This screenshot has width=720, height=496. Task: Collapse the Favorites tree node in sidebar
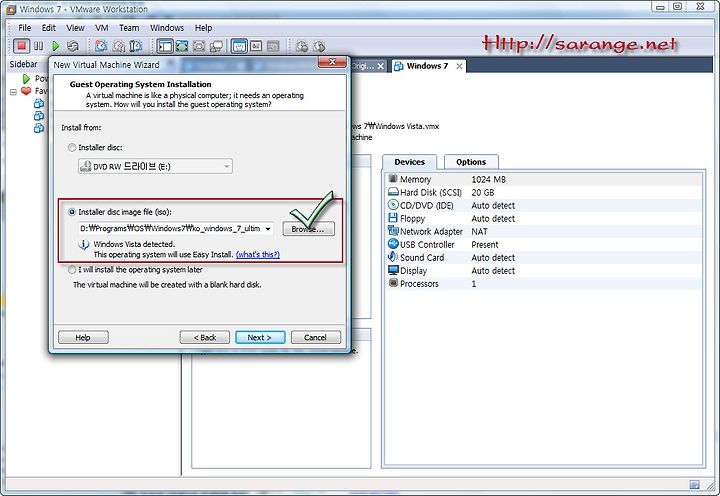pyautogui.click(x=13, y=92)
